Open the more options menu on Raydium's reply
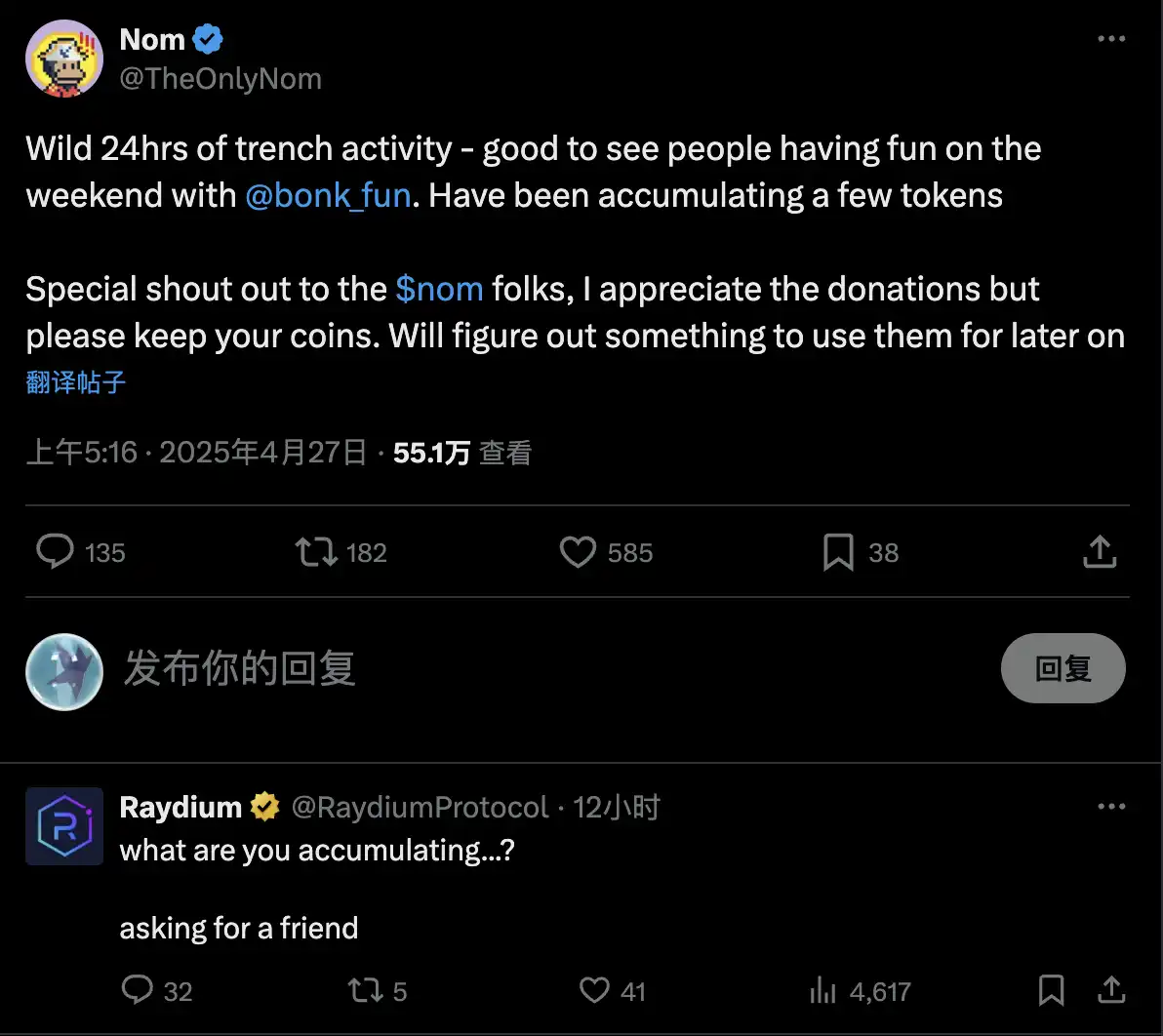1163x1036 pixels. point(1111,807)
